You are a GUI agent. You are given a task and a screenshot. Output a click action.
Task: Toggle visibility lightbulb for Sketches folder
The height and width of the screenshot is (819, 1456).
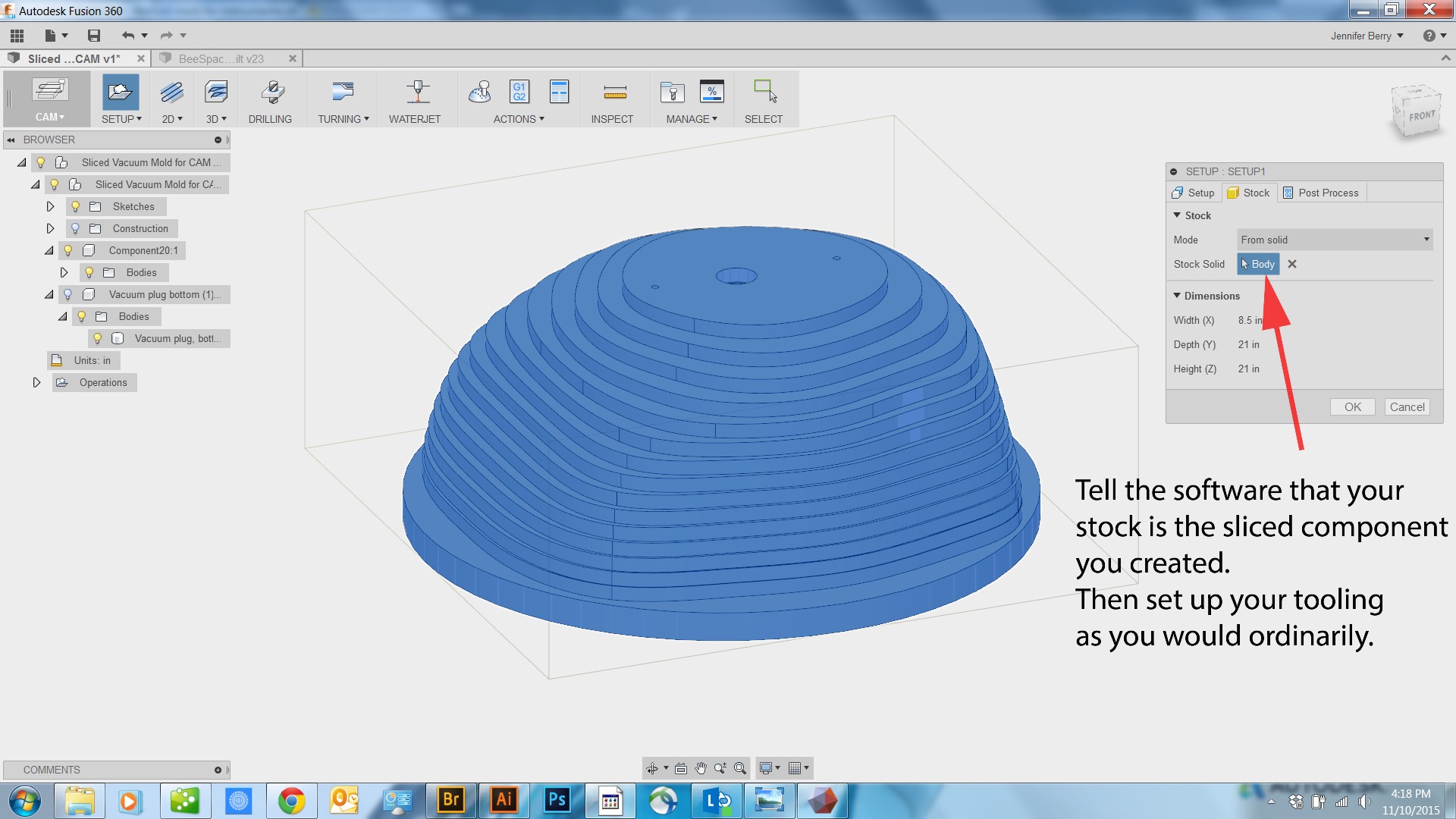click(75, 206)
